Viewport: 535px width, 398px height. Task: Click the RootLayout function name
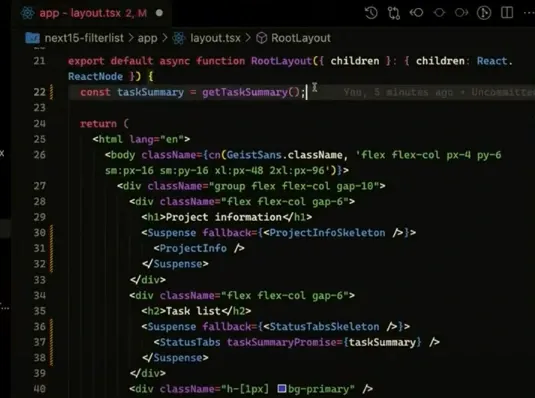point(281,61)
